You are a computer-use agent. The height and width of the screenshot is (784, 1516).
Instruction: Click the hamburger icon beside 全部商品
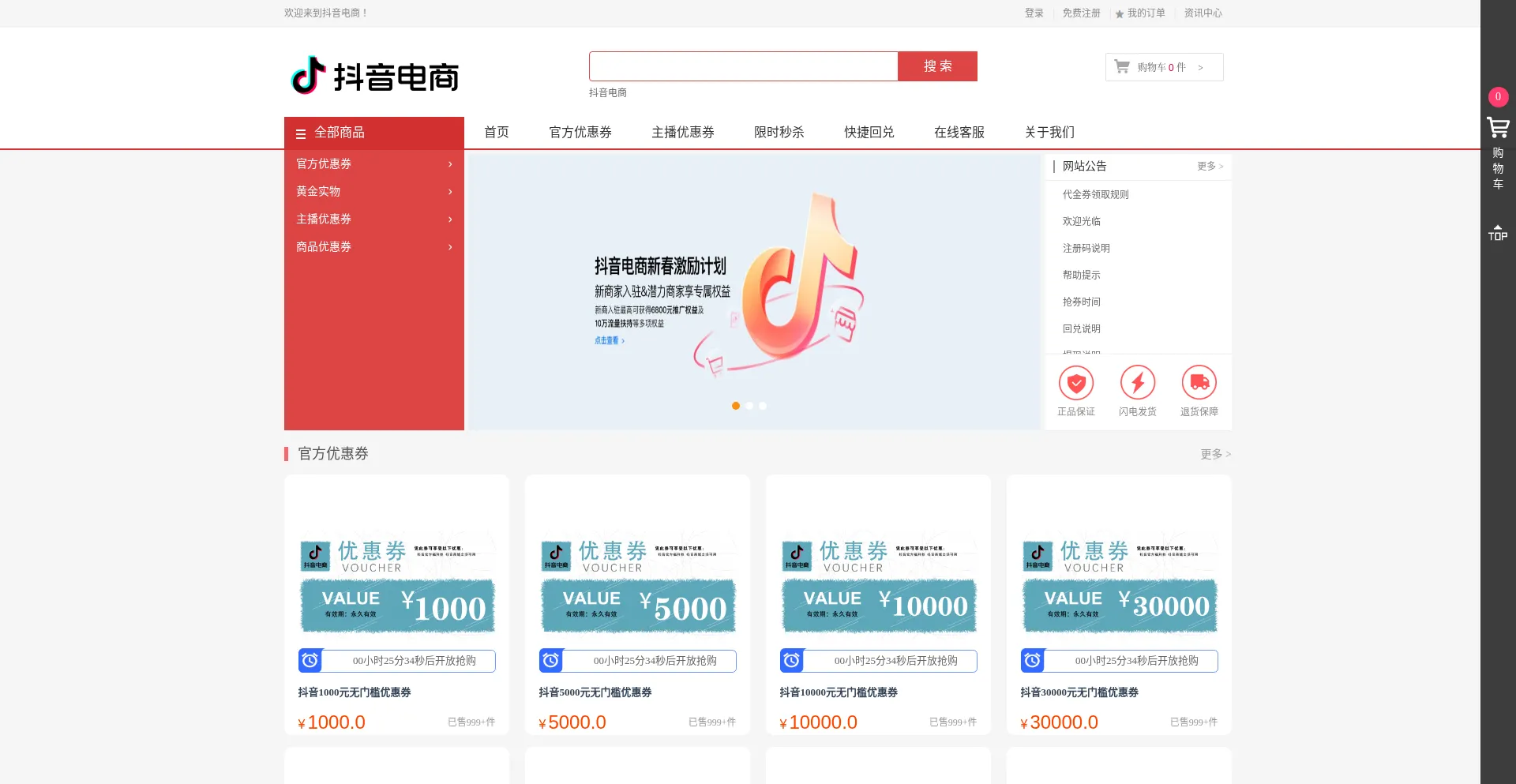coord(301,133)
